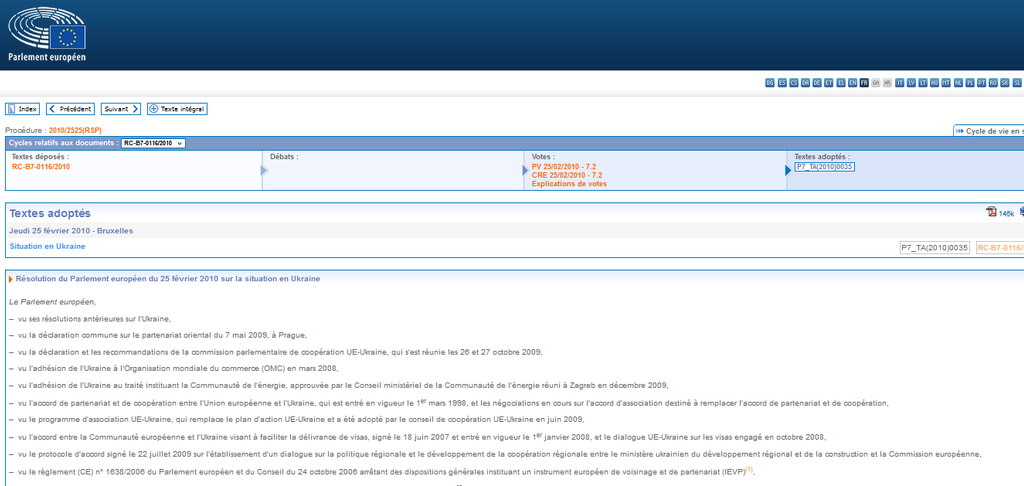Click the P7_TA(2010)0035 adopted text box
Screen dimensions: 1024x486
tap(824, 167)
